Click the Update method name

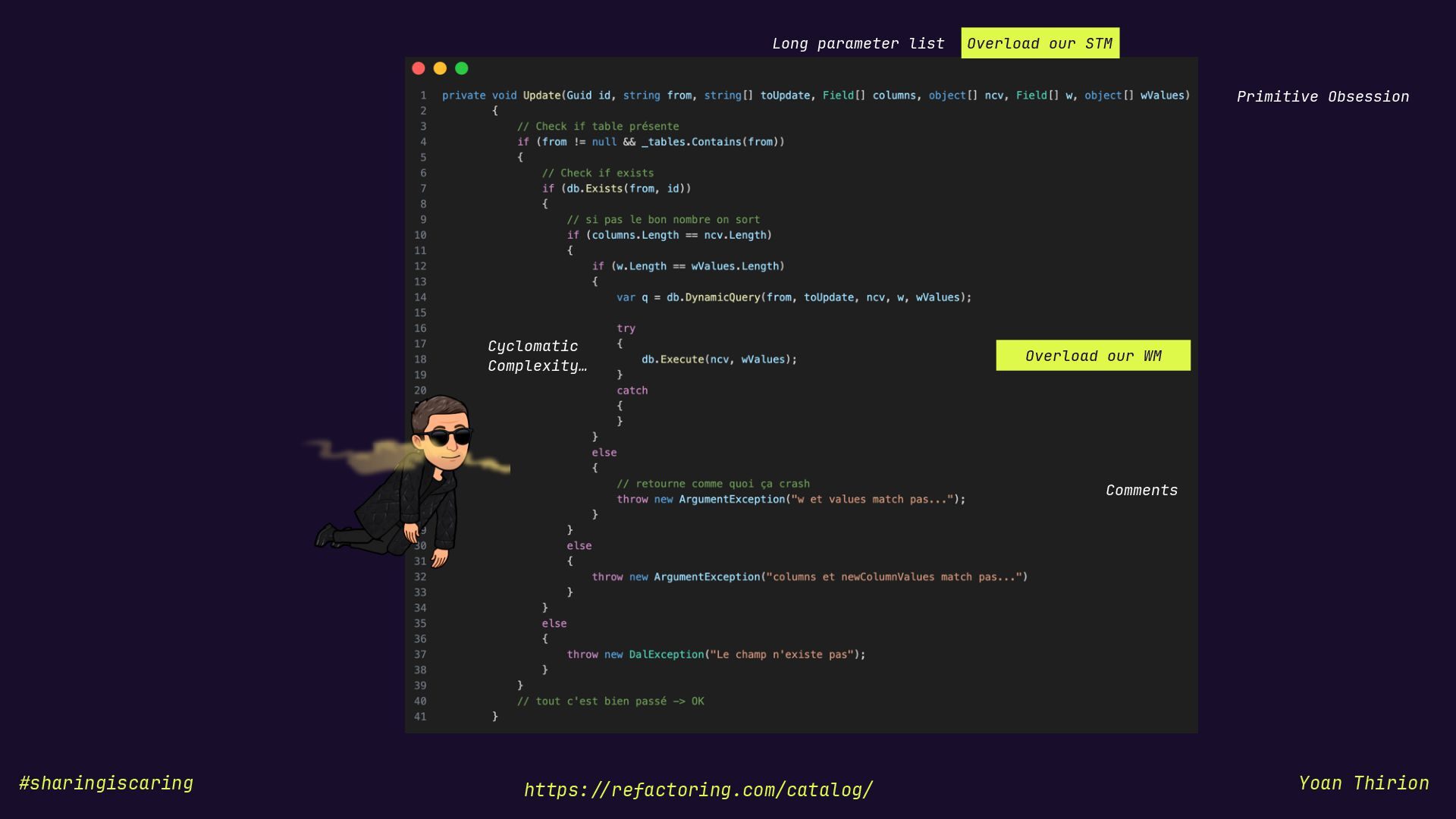pos(541,96)
